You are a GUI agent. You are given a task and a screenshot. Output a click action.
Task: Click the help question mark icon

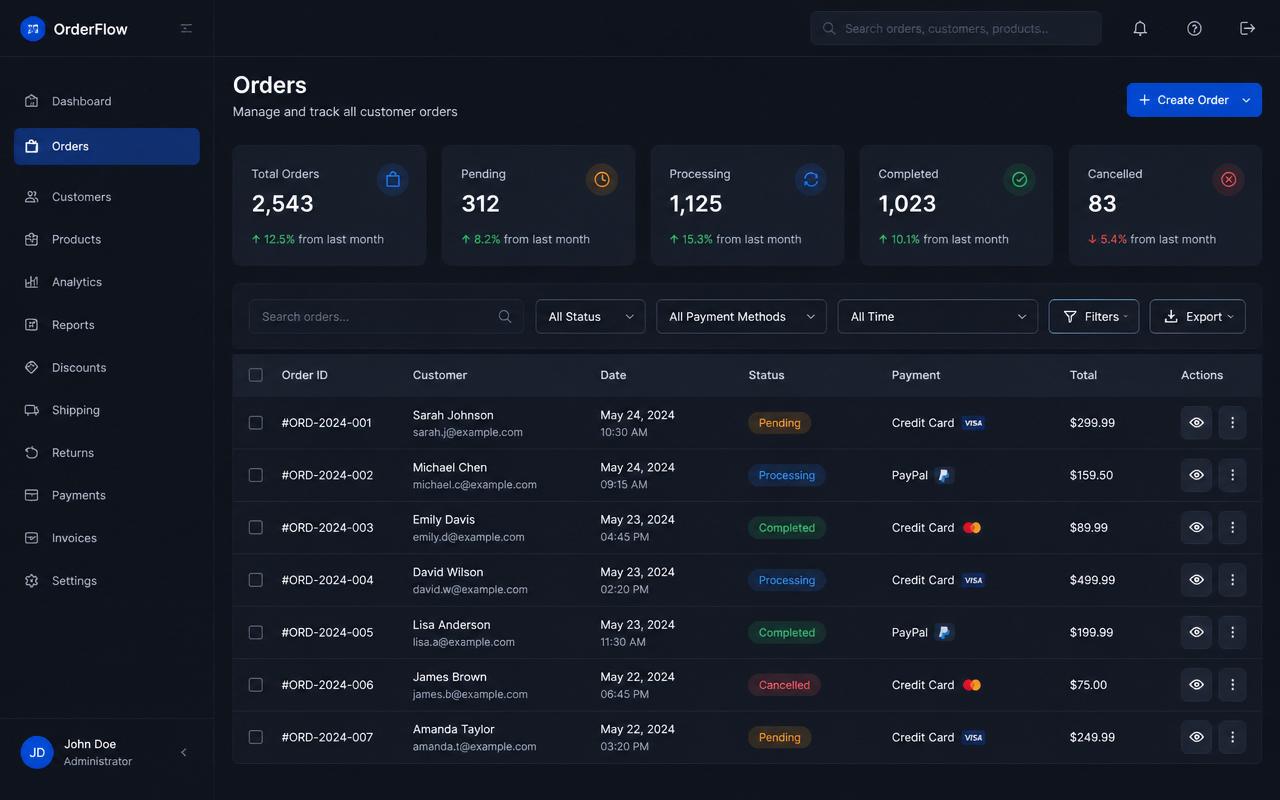[x=1194, y=28]
